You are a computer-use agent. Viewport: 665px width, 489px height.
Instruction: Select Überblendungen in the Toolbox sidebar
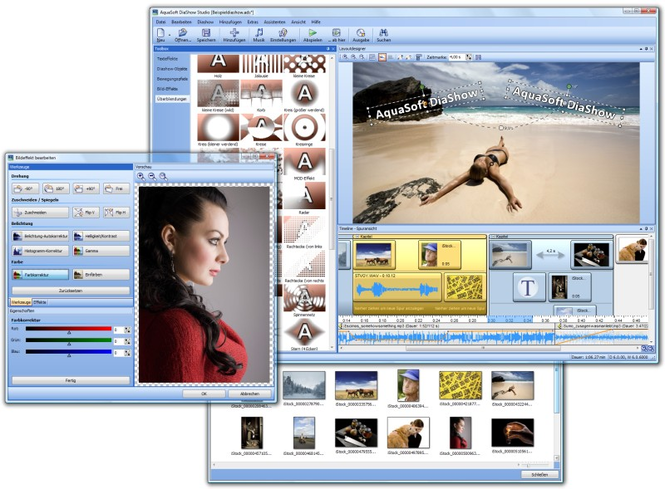tap(172, 99)
